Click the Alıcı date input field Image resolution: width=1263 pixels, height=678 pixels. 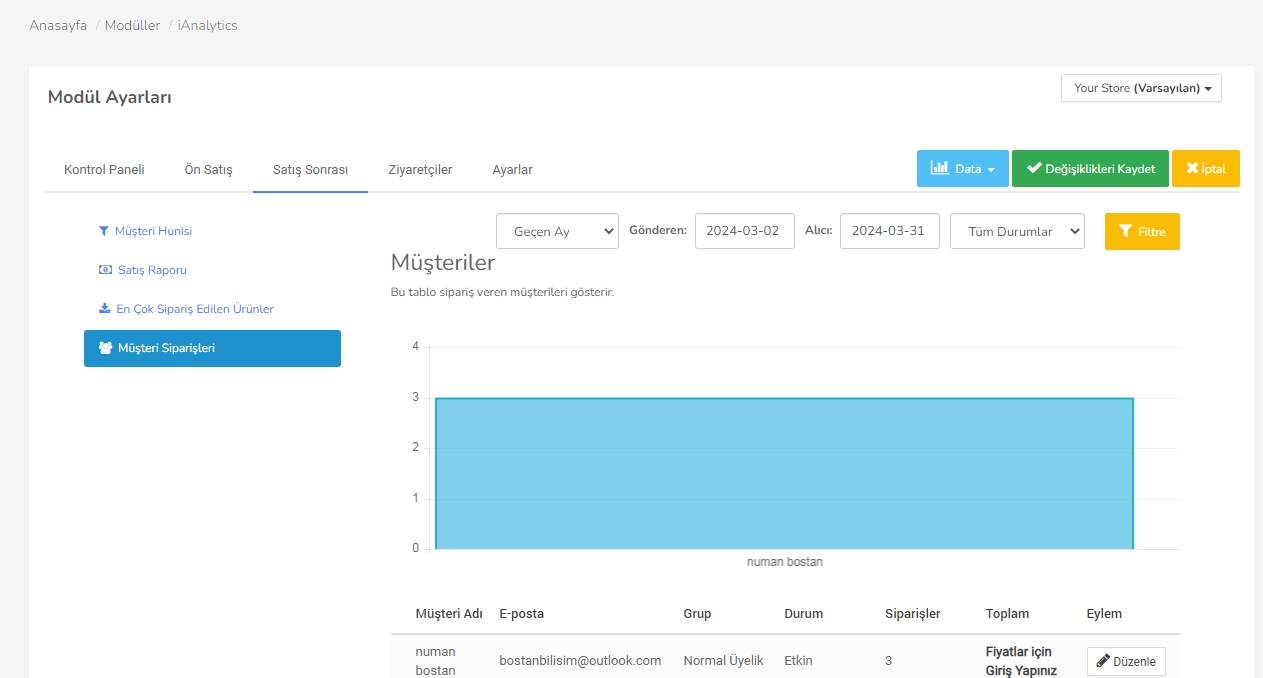tap(889, 231)
